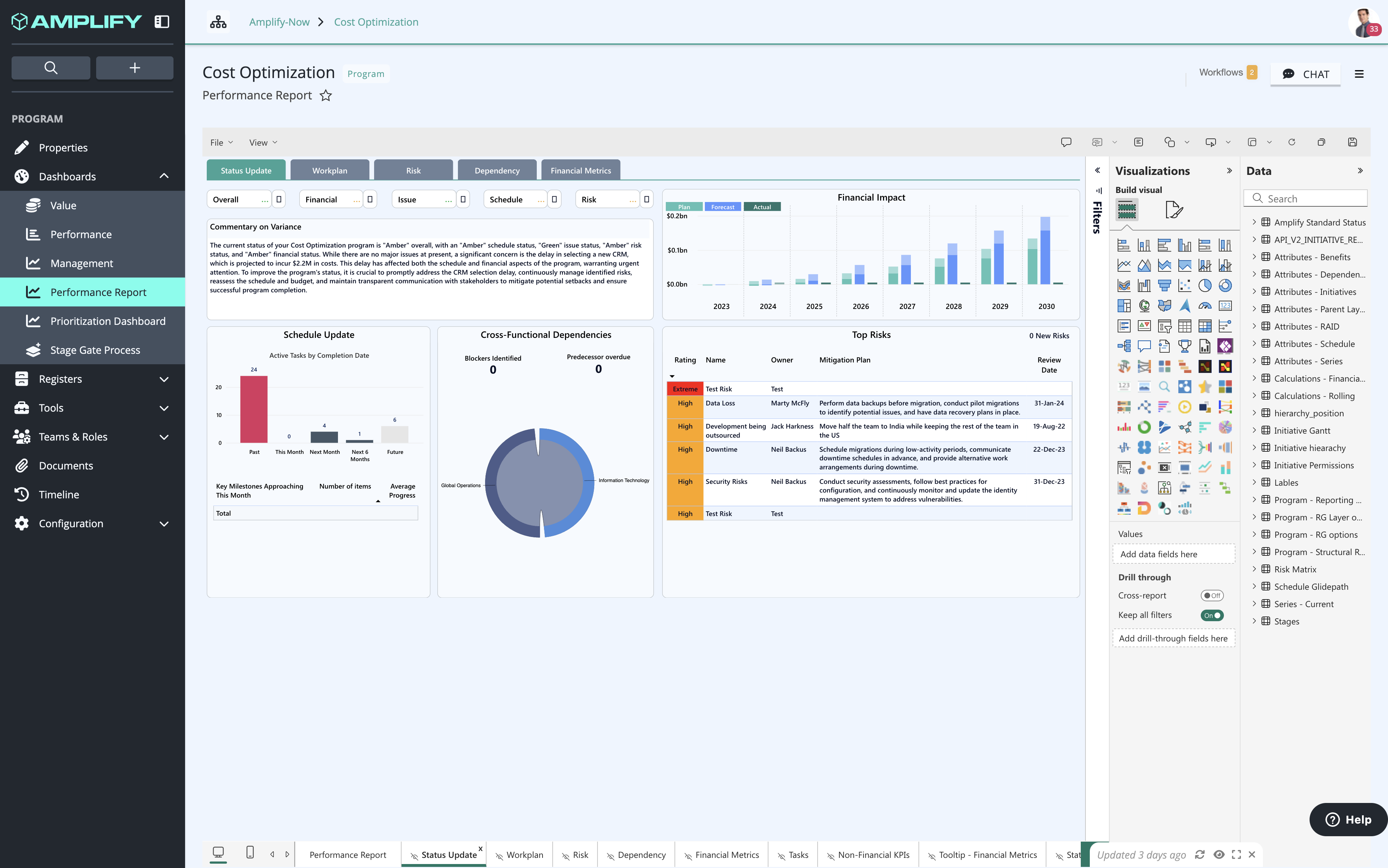Click the Amplify-Now breadcrumb link
Image resolution: width=1388 pixels, height=868 pixels.
tap(279, 22)
